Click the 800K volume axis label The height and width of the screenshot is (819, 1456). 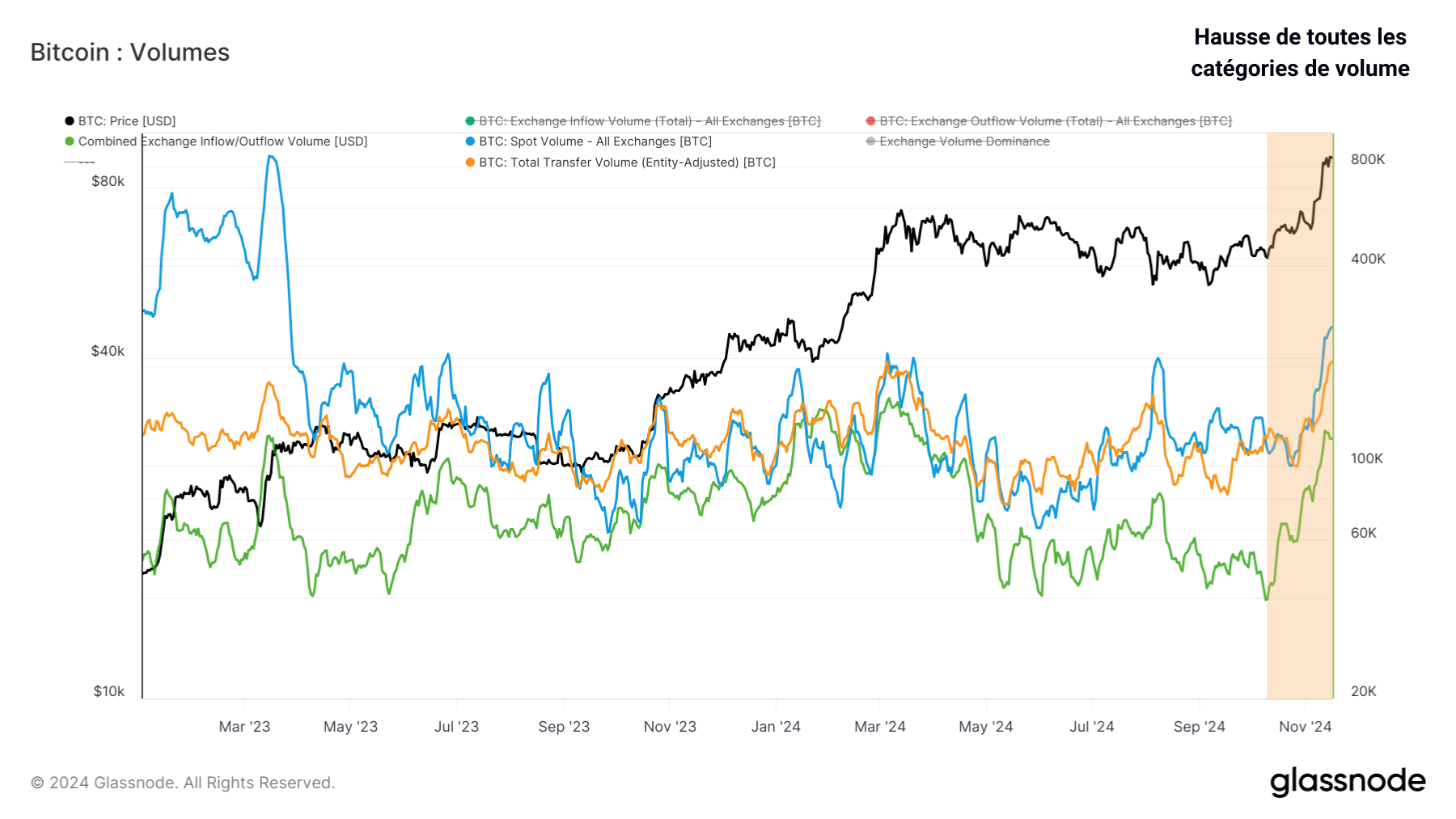pyautogui.click(x=1368, y=159)
